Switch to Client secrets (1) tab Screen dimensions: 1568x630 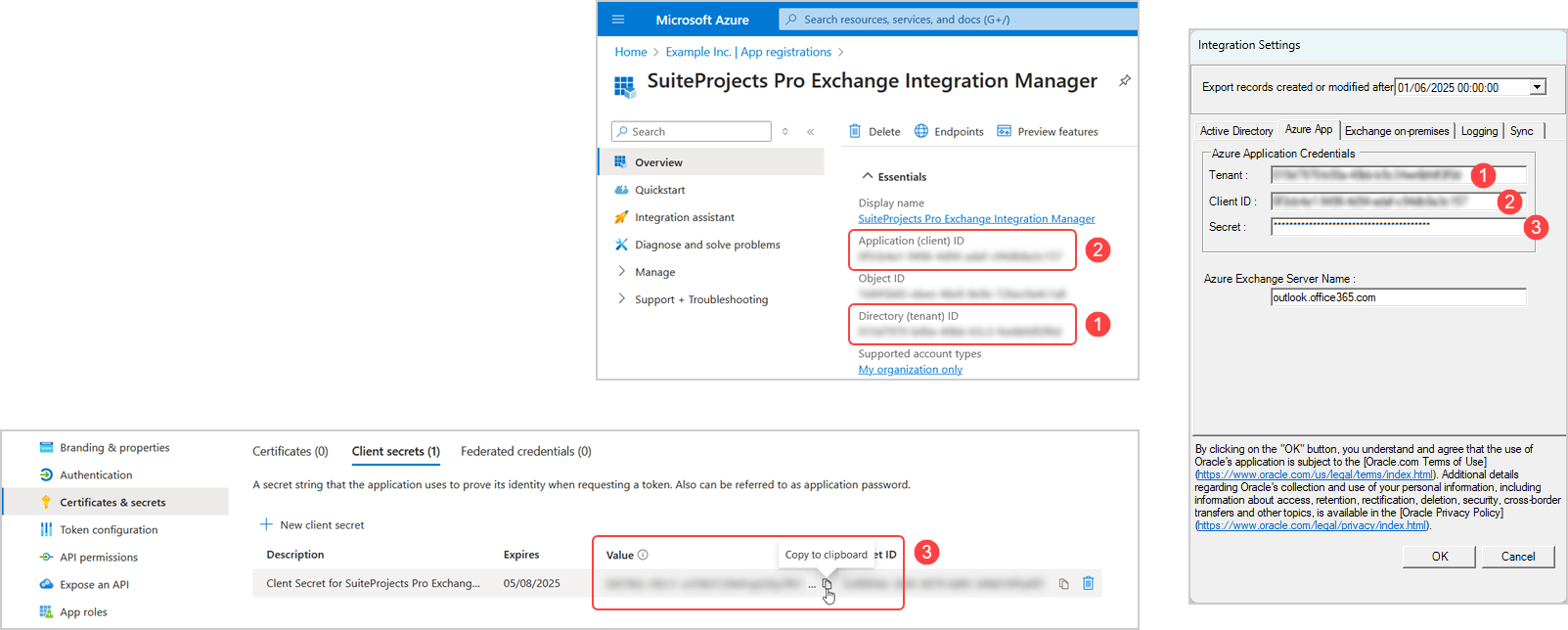click(396, 452)
